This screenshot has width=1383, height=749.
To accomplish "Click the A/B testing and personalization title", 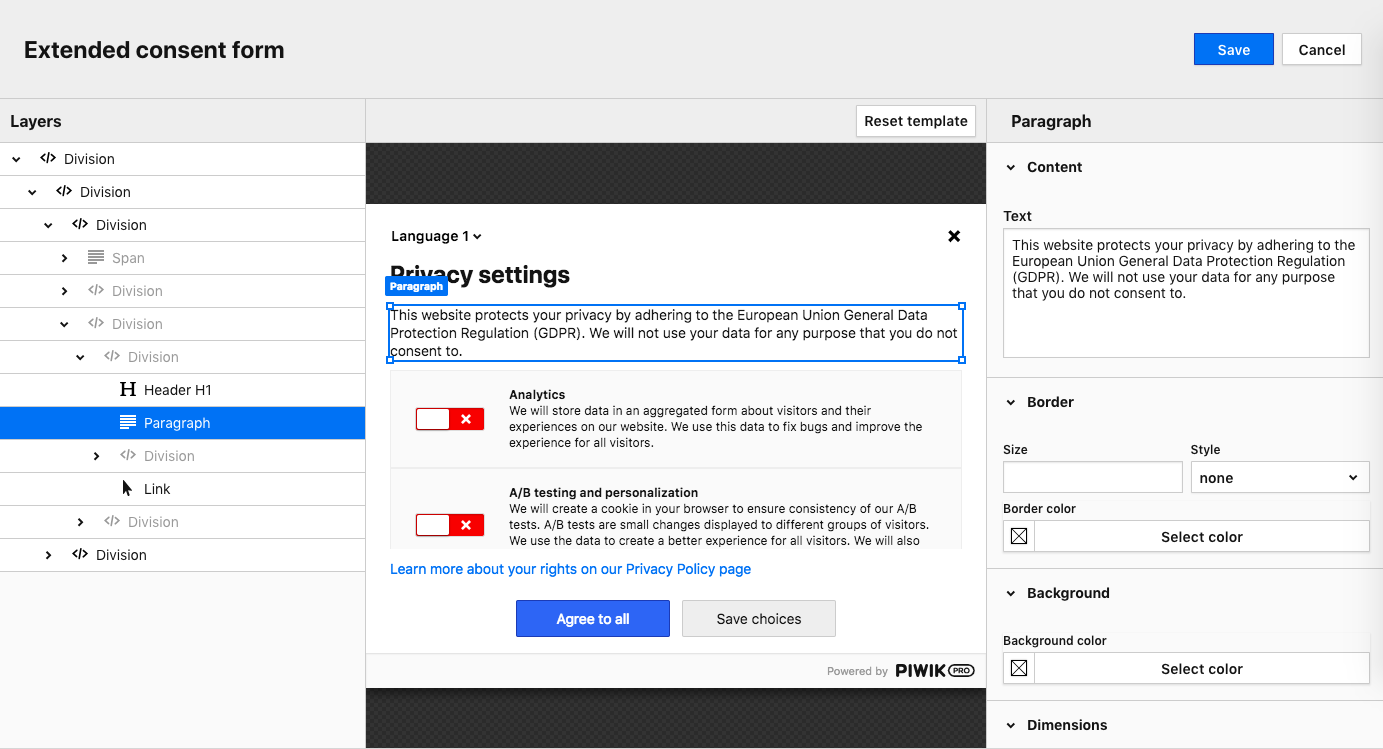I will point(603,493).
